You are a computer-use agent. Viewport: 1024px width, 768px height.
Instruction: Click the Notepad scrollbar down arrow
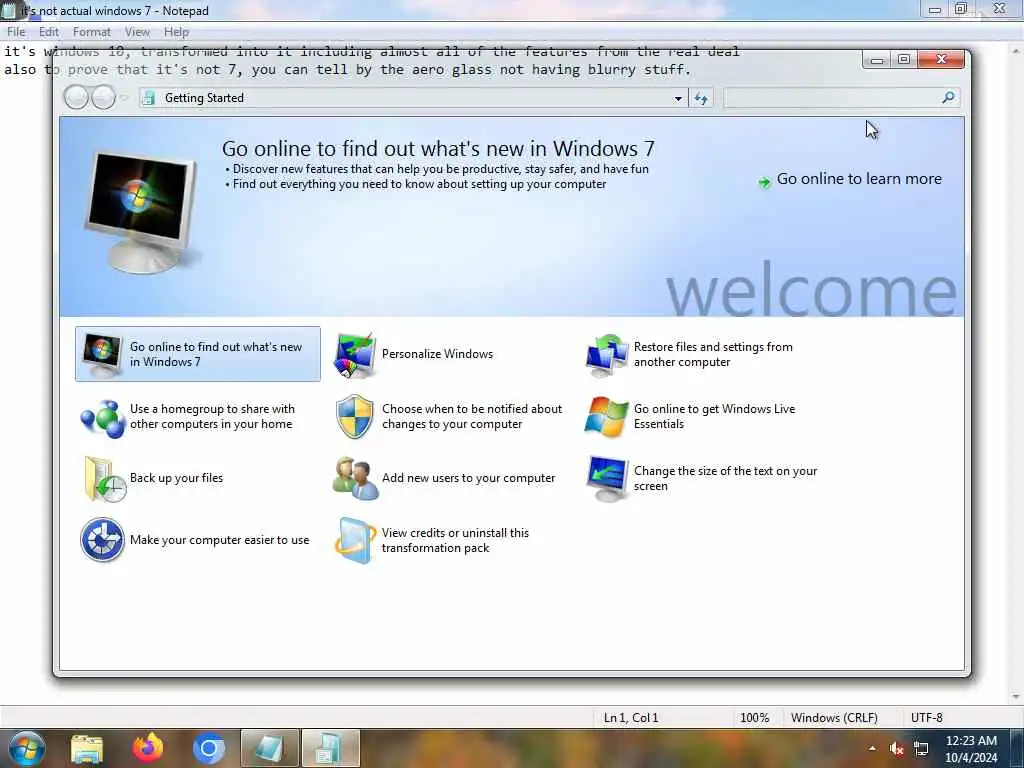click(x=1017, y=697)
